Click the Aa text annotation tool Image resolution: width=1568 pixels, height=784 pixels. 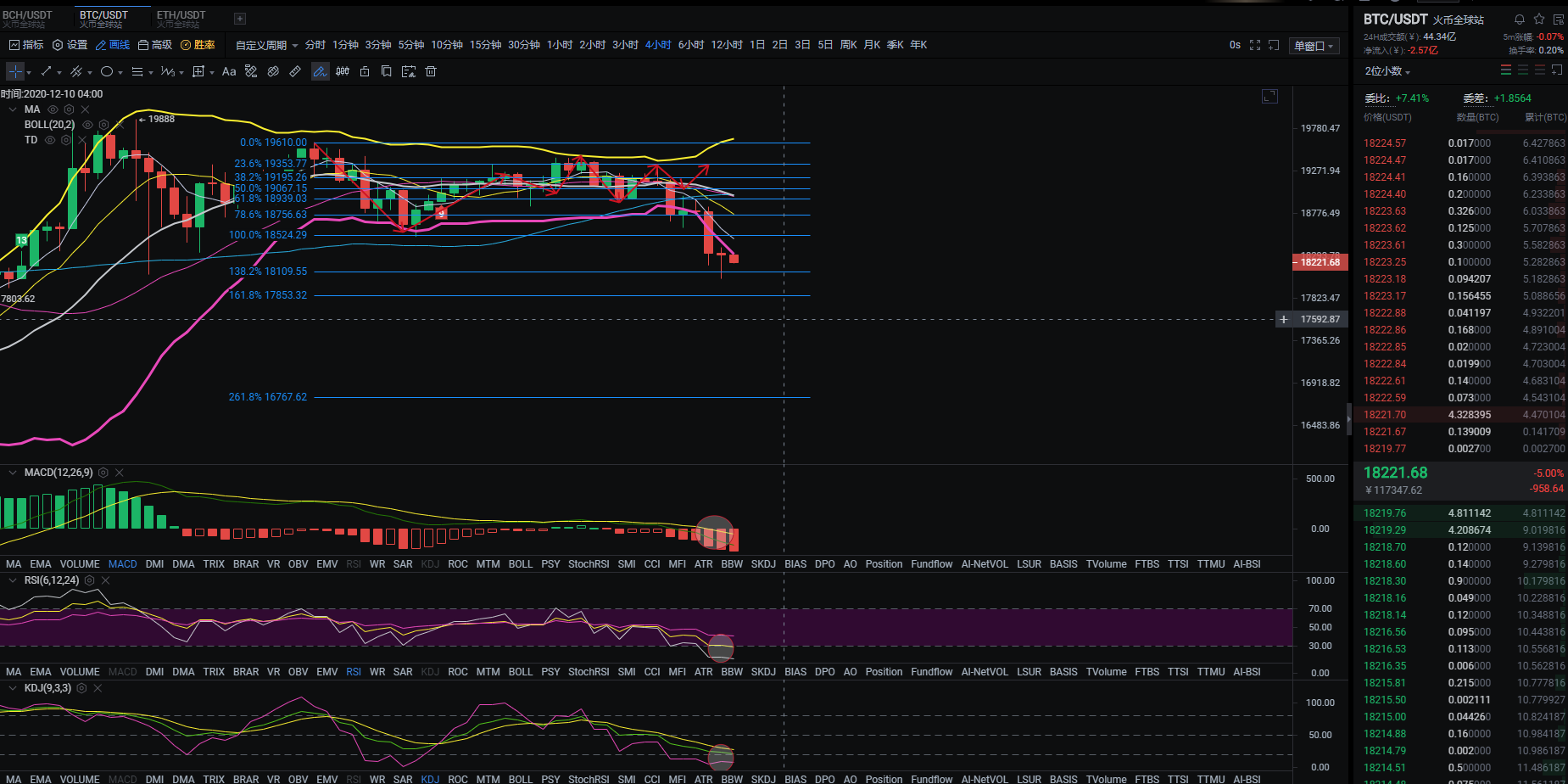(229, 72)
